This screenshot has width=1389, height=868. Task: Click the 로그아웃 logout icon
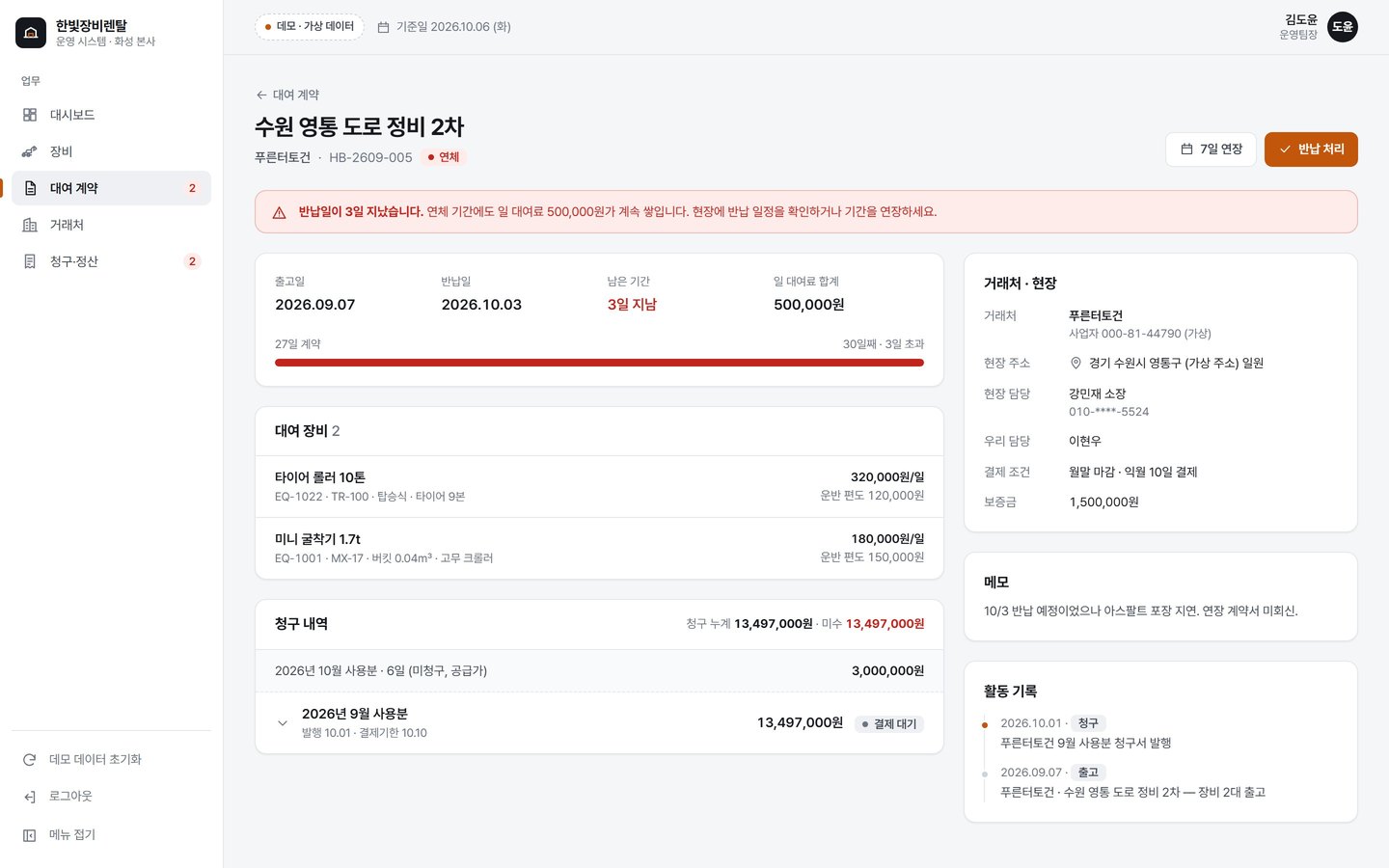(30, 797)
